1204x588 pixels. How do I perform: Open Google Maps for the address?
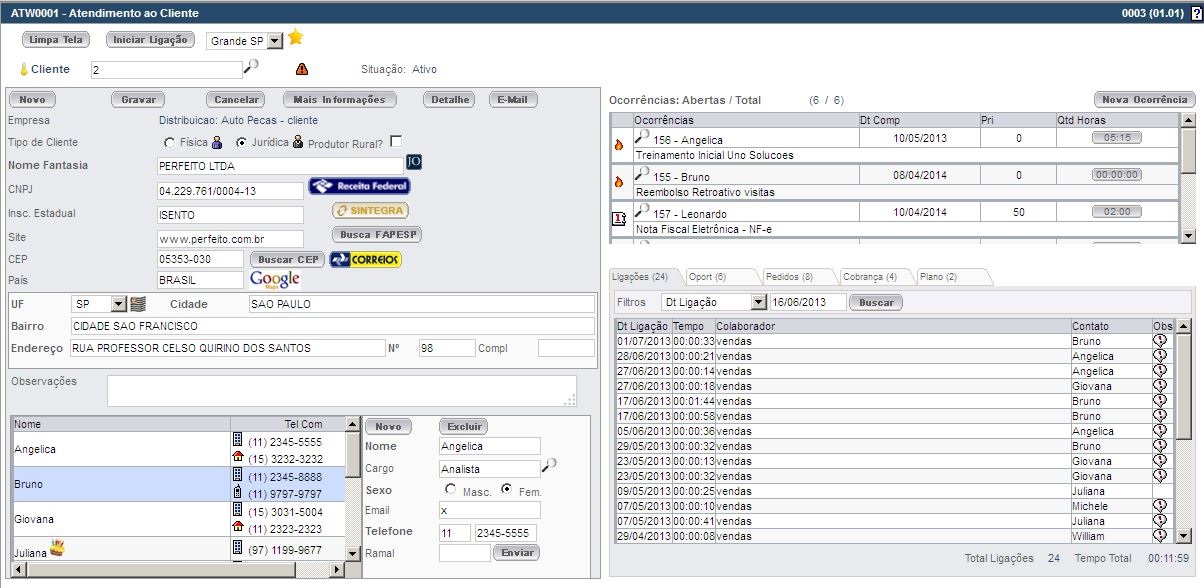[275, 279]
